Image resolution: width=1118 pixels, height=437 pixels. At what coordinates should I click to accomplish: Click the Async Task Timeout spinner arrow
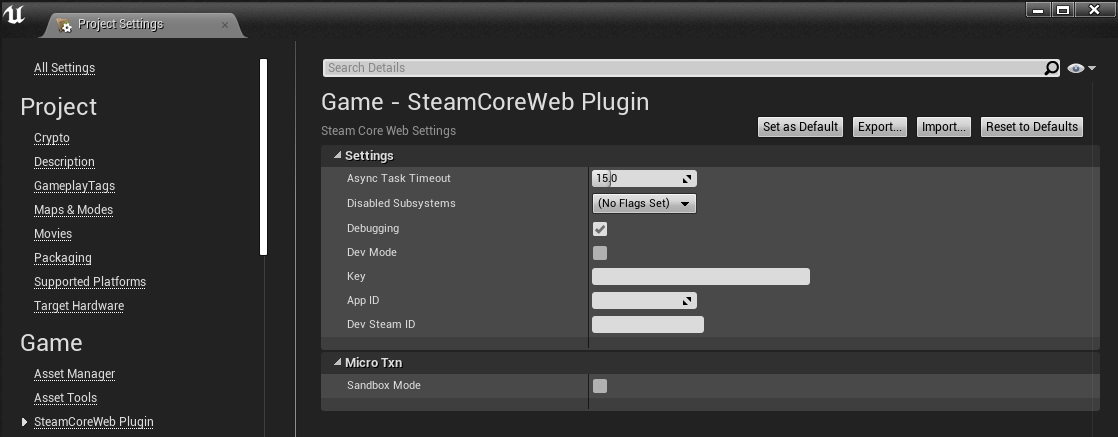(x=687, y=178)
